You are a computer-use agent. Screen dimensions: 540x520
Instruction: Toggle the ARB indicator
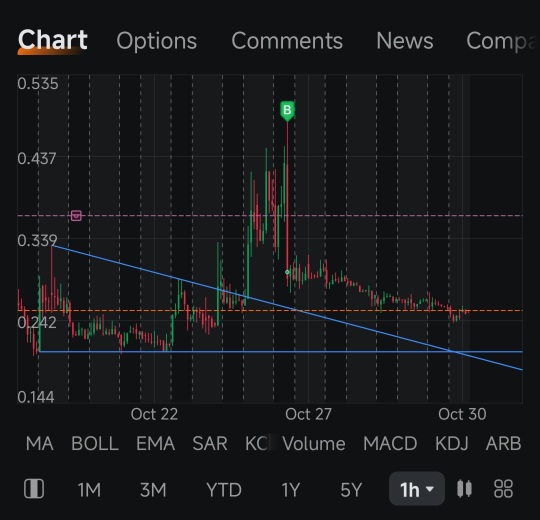coord(503,443)
